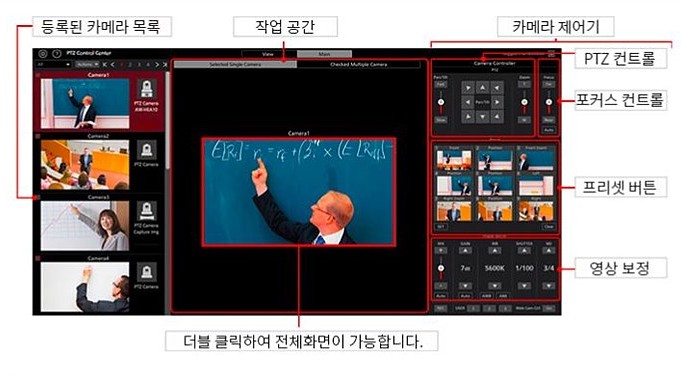The width and height of the screenshot is (681, 375).
Task: Enable Auto focus button
Action: (549, 130)
